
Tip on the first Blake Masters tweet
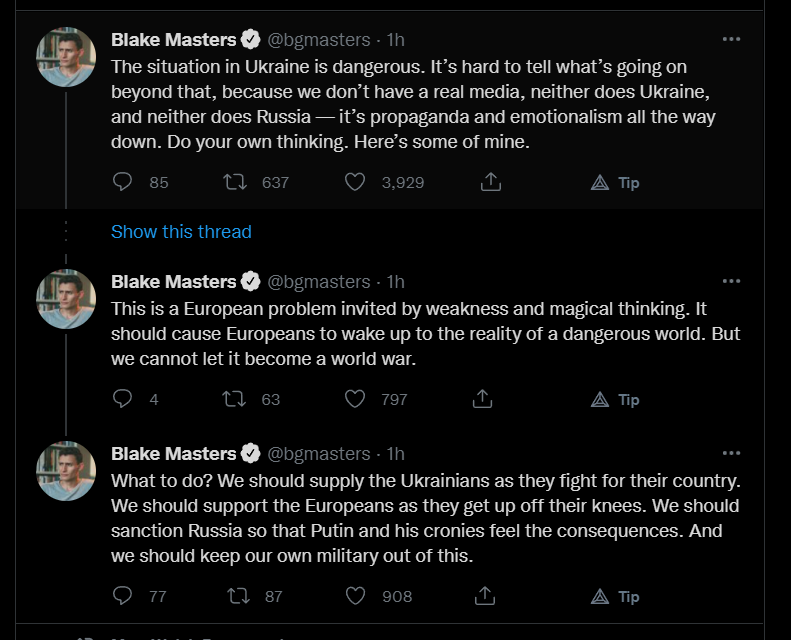(x=615, y=183)
